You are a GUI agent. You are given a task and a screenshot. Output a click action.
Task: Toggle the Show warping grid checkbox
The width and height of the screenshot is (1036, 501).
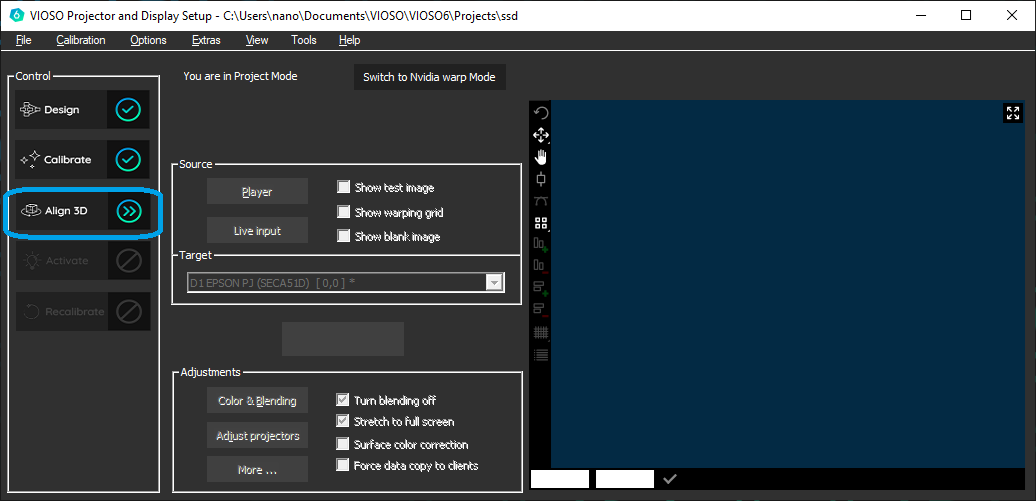pyautogui.click(x=344, y=212)
